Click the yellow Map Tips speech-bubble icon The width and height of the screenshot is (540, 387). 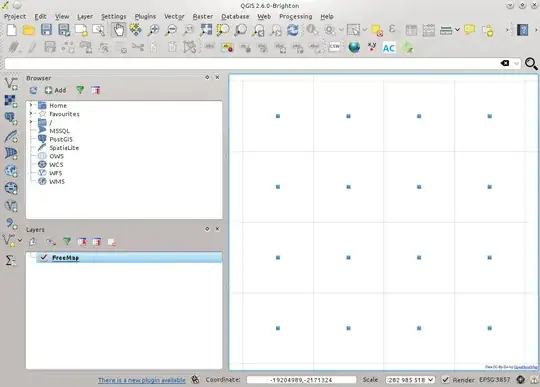pyautogui.click(x=470, y=30)
